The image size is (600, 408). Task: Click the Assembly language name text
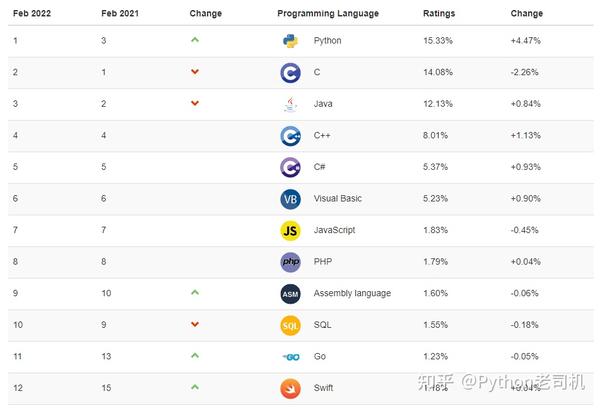[x=352, y=294]
